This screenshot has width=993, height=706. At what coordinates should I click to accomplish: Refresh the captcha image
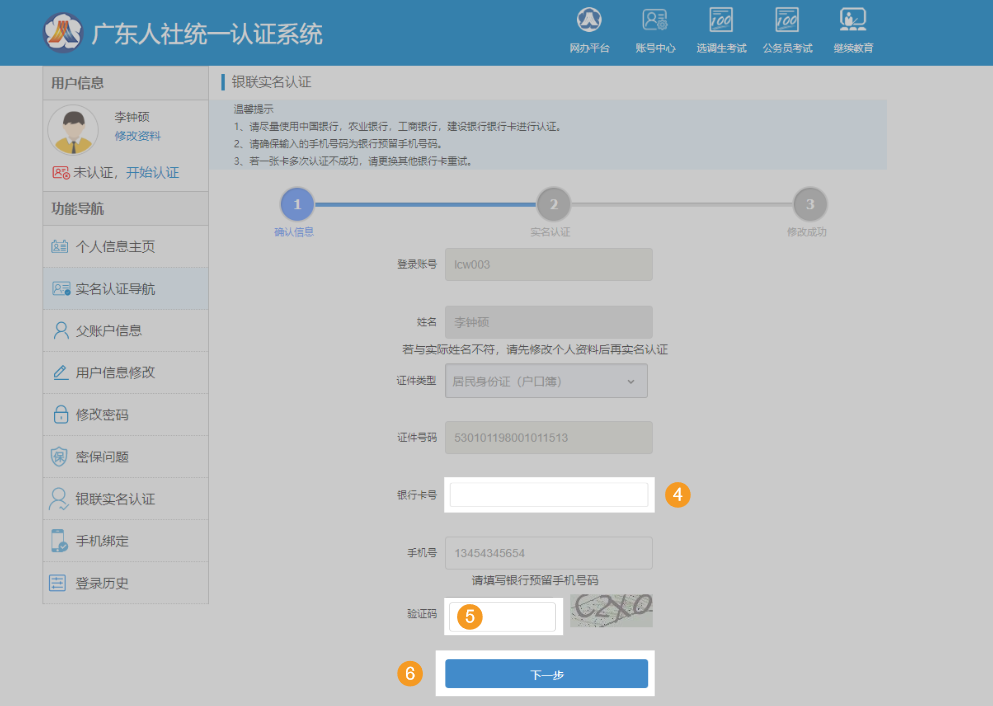point(611,610)
